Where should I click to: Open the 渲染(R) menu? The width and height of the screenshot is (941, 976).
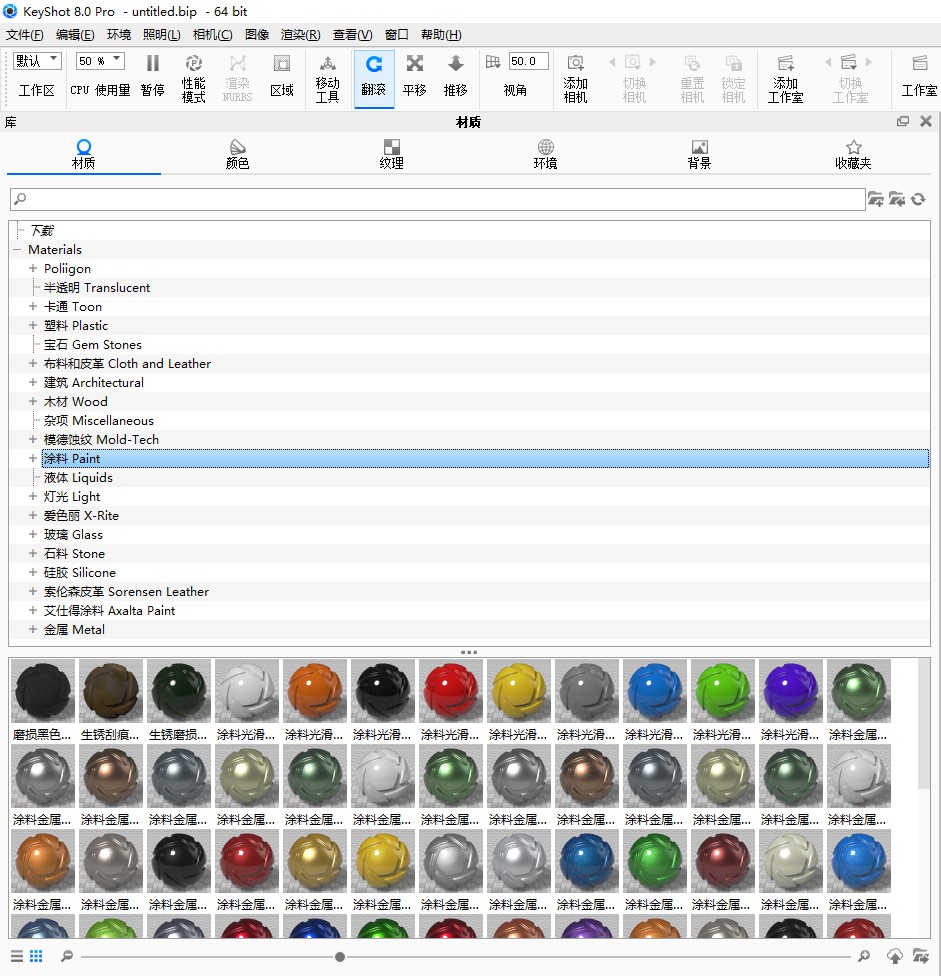[300, 34]
